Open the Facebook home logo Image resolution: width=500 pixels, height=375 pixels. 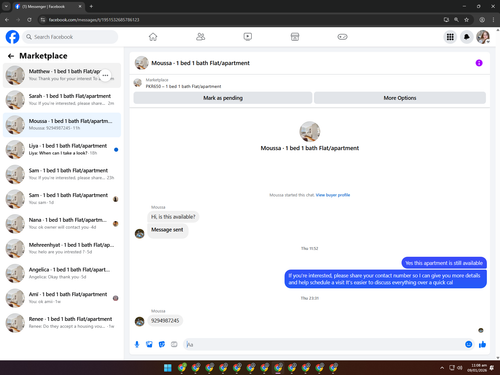(x=12, y=37)
